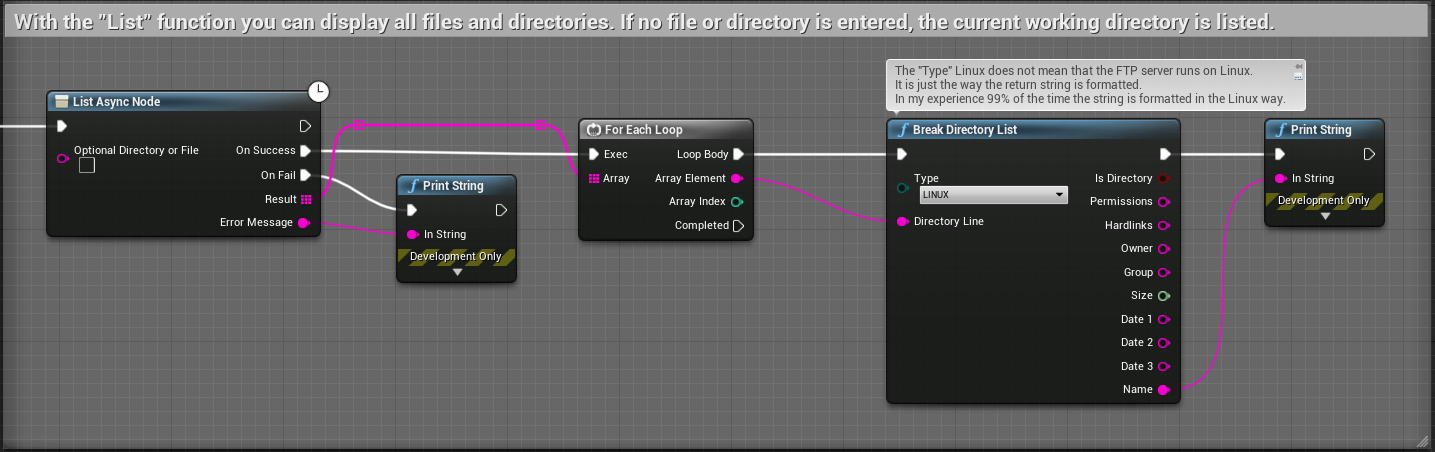Click the Is Directory boolean output pin
Viewport: 1435px width, 452px height.
point(1163,178)
